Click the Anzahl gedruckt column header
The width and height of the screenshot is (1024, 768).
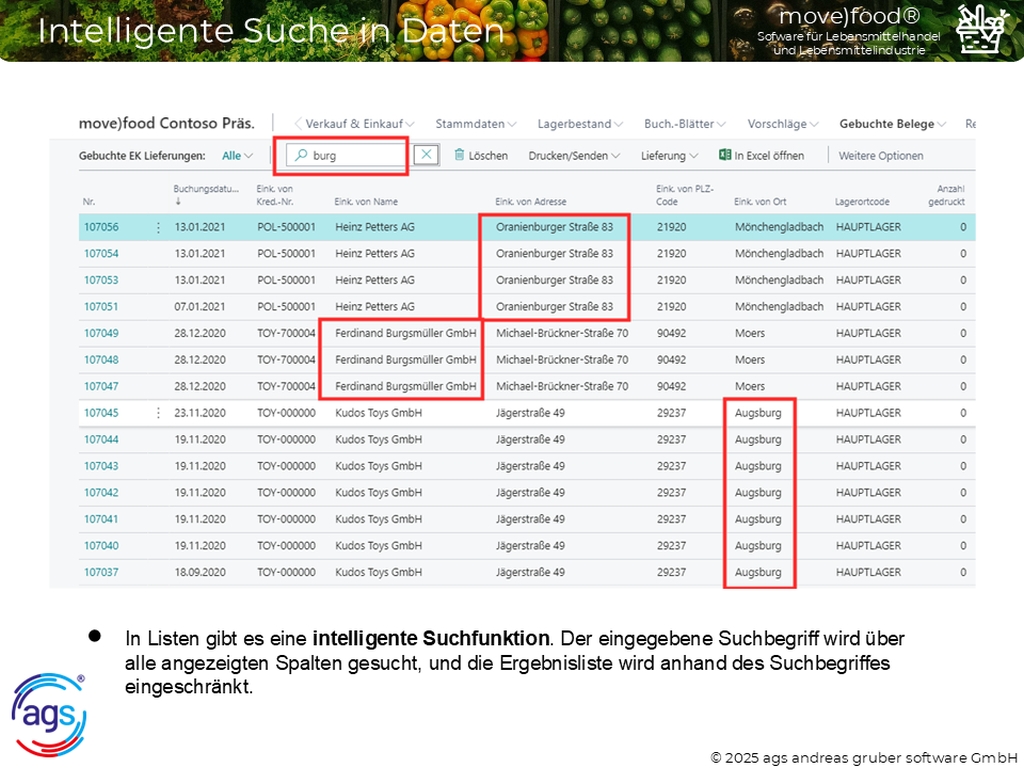click(946, 195)
